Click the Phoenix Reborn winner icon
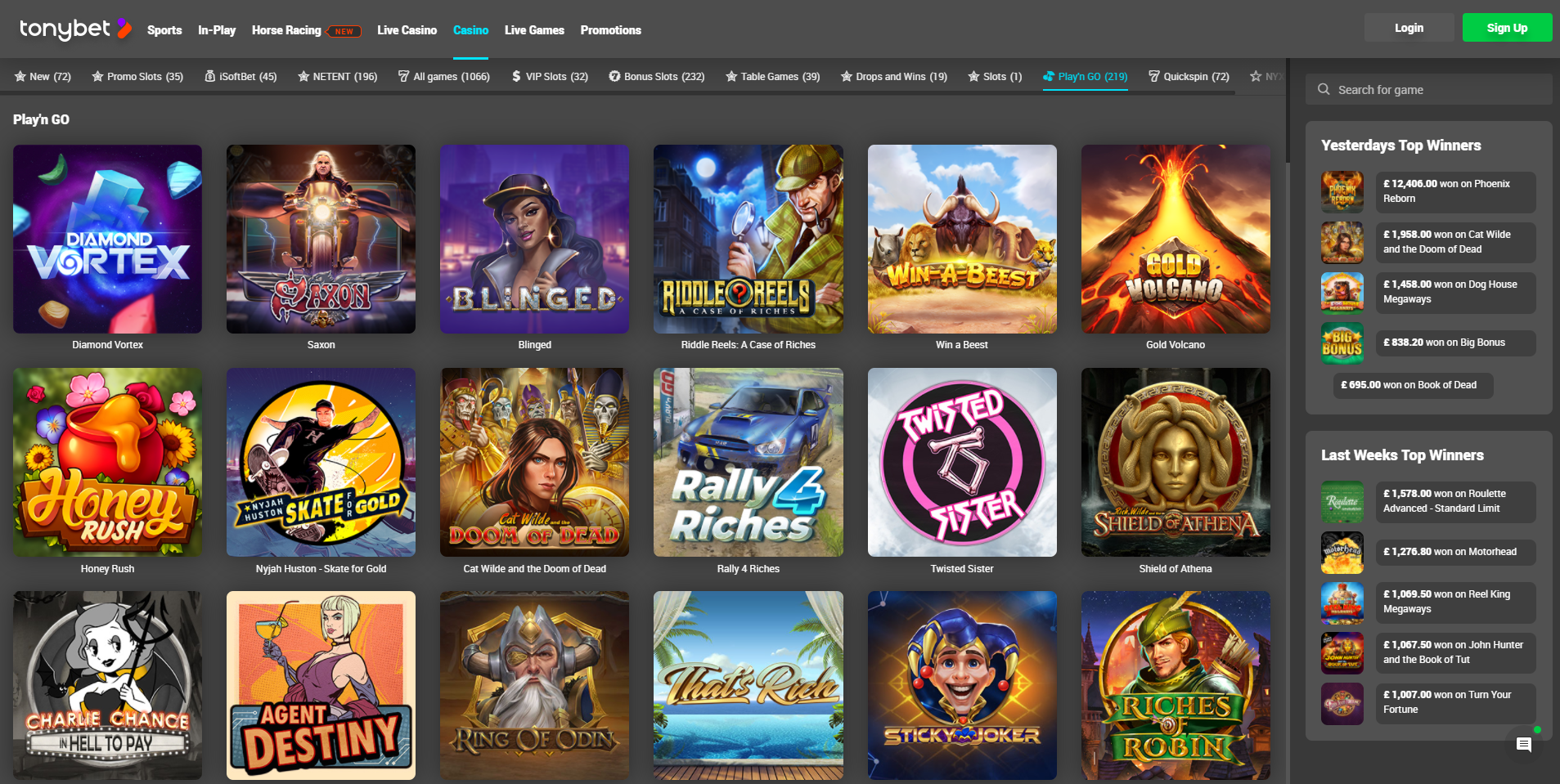This screenshot has height=784, width=1560. (1342, 192)
